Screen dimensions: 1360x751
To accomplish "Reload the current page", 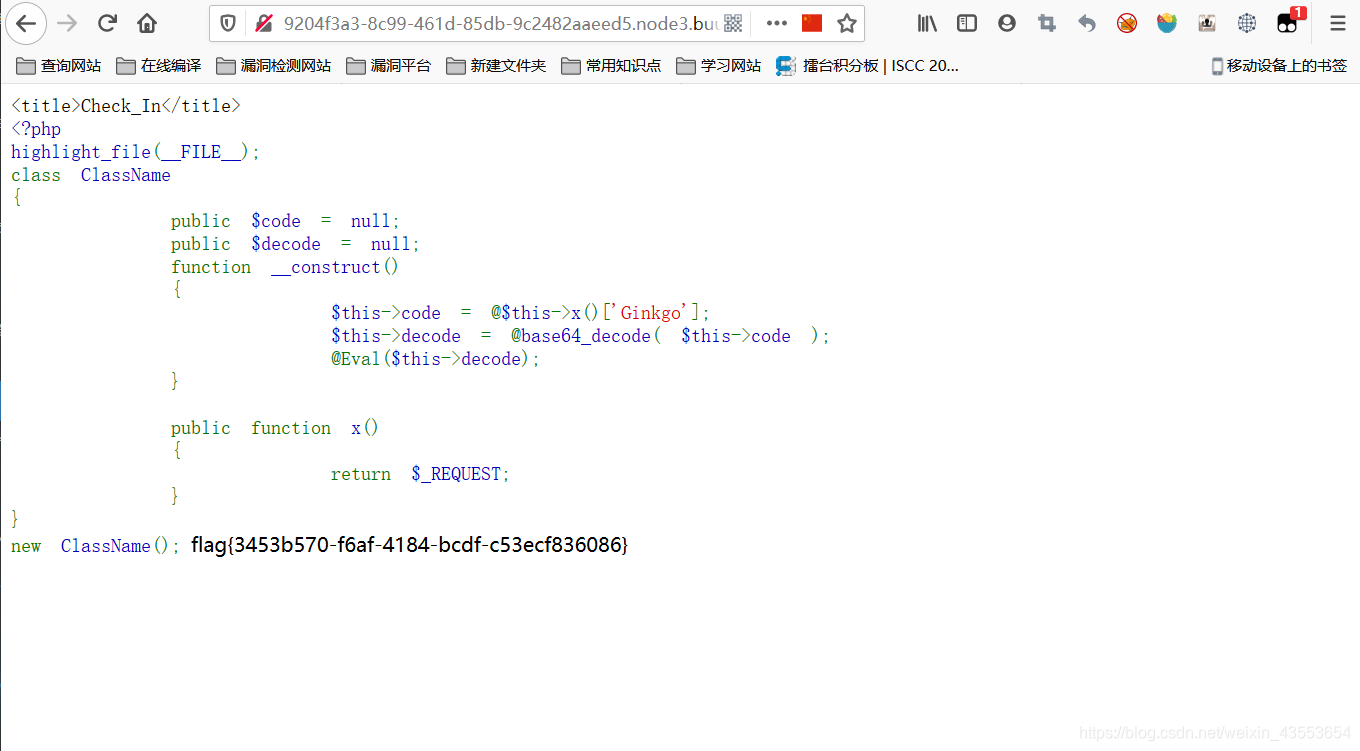I will pyautogui.click(x=107, y=23).
